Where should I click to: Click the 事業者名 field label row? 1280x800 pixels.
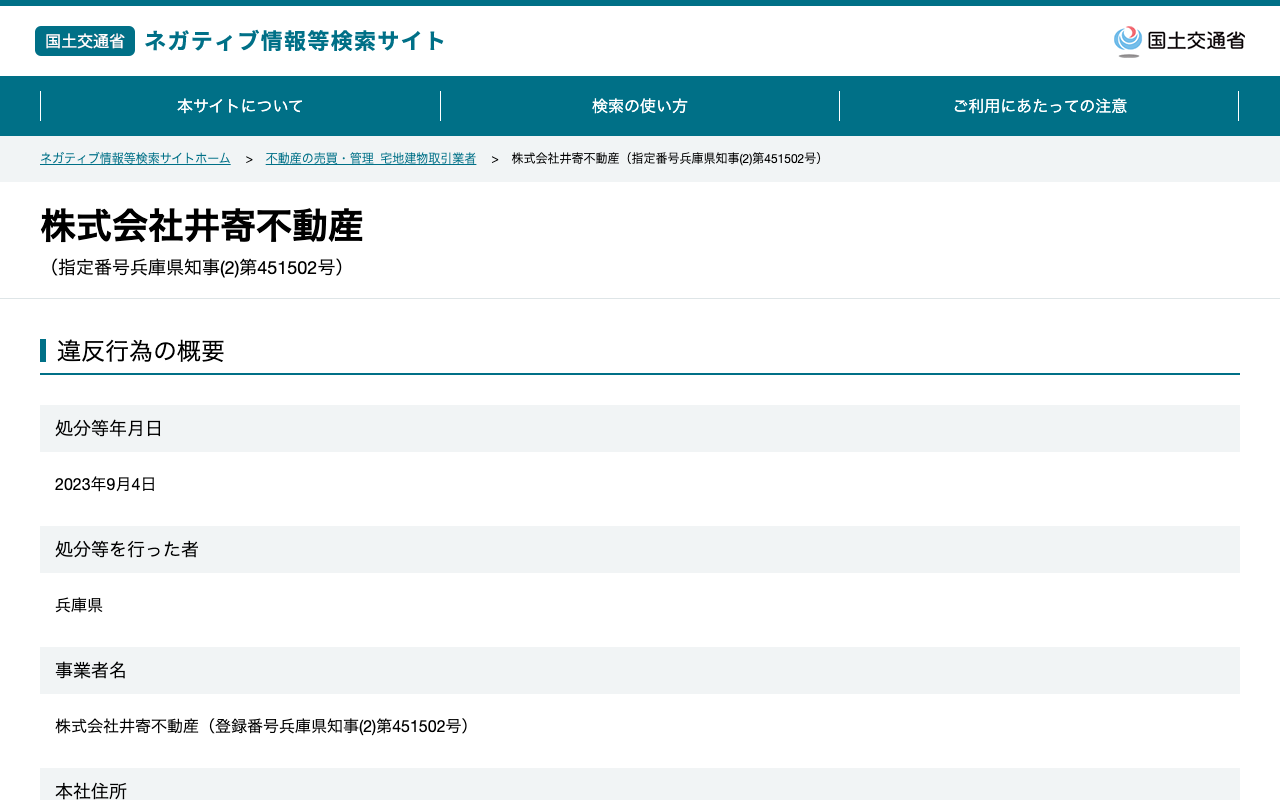[640, 670]
